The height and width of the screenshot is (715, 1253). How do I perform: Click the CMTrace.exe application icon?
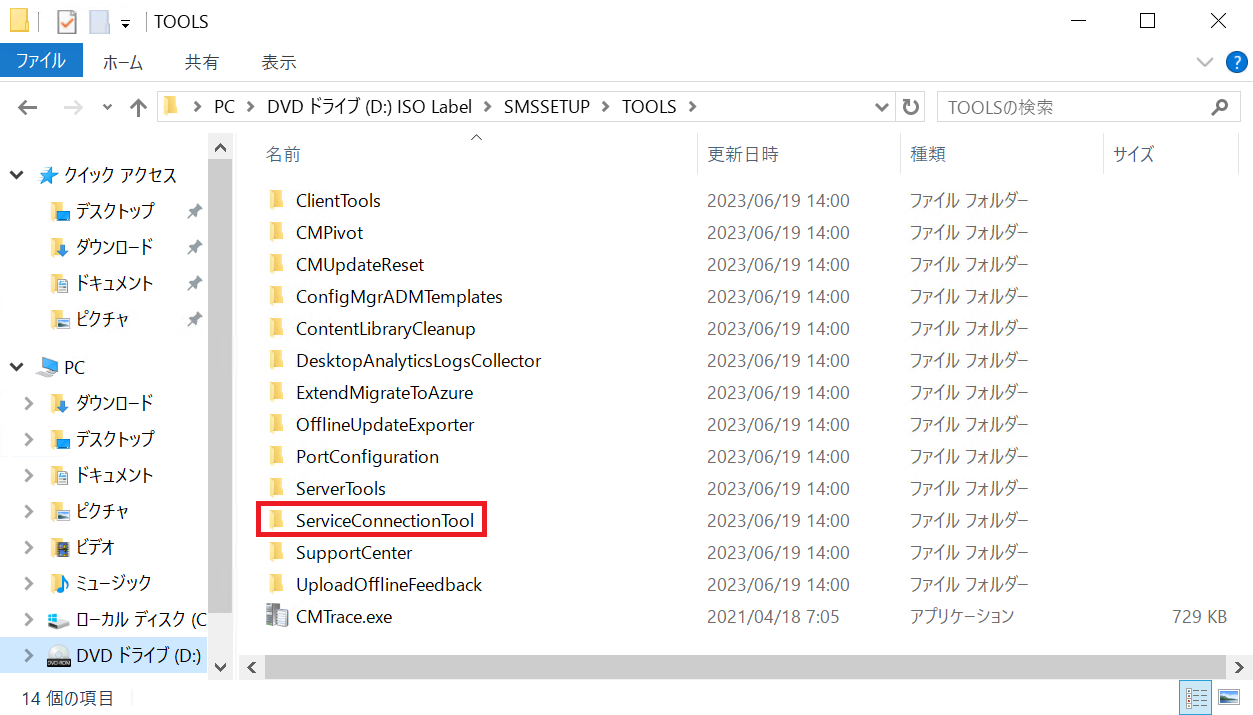pos(277,616)
